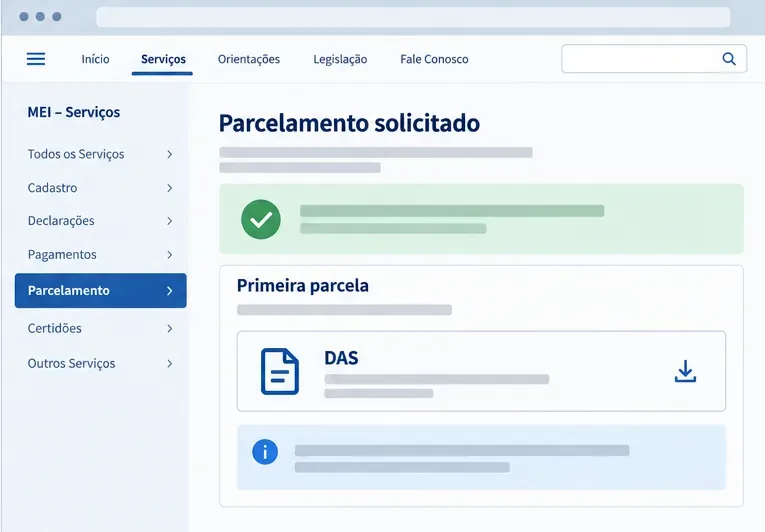Click the DAS document file icon
765x532 pixels.
coord(280,371)
